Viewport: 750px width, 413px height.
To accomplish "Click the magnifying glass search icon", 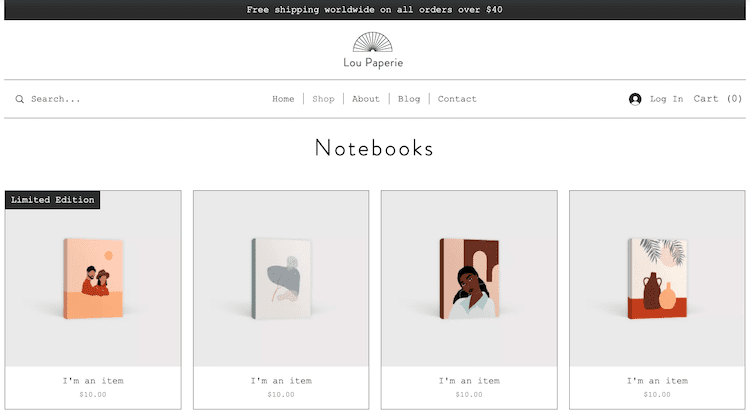I will (x=20, y=99).
